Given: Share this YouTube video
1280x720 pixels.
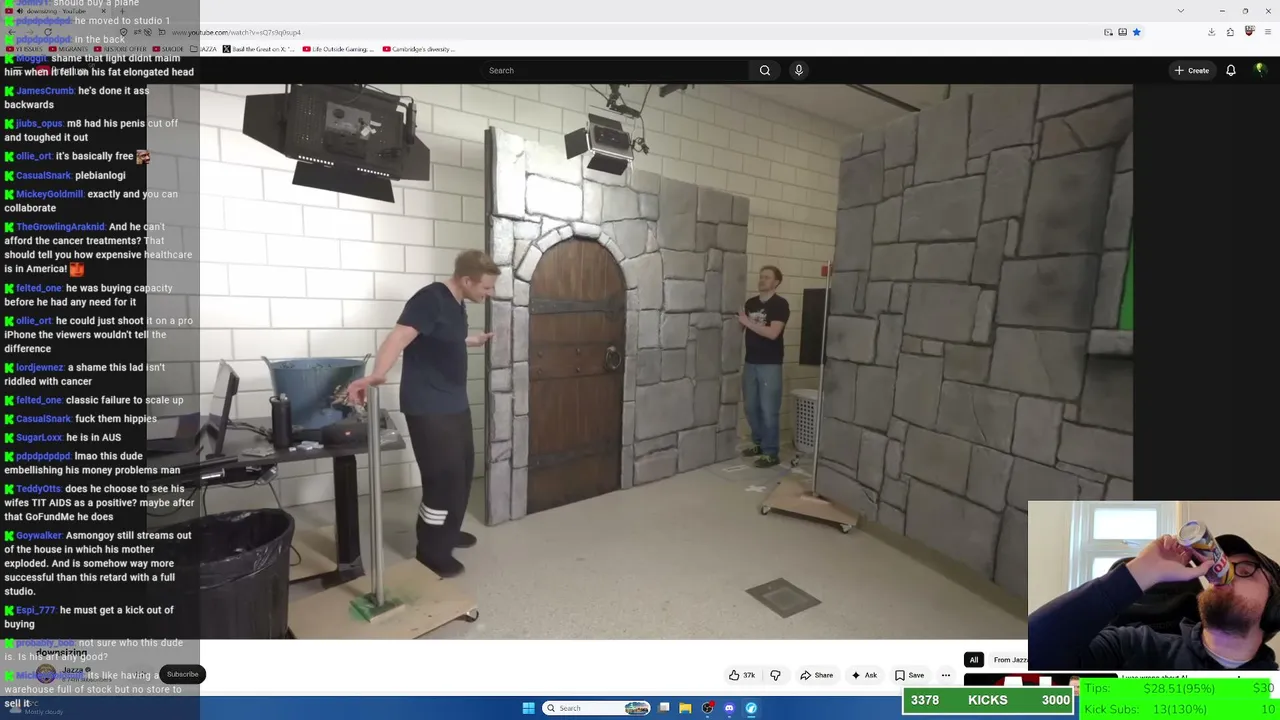Looking at the screenshot, I should [x=817, y=675].
